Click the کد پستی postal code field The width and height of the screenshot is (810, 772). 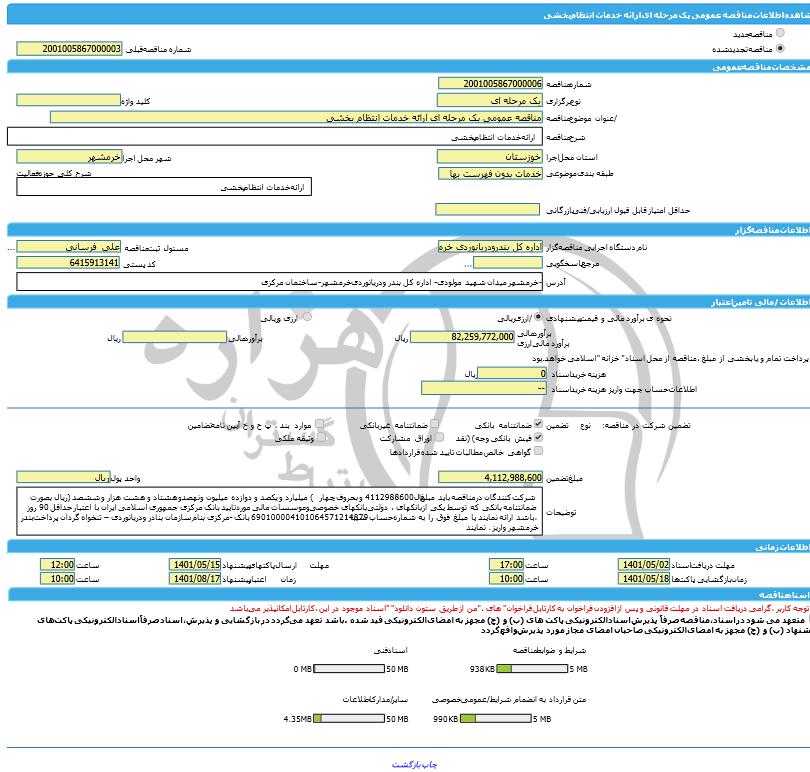tap(68, 262)
